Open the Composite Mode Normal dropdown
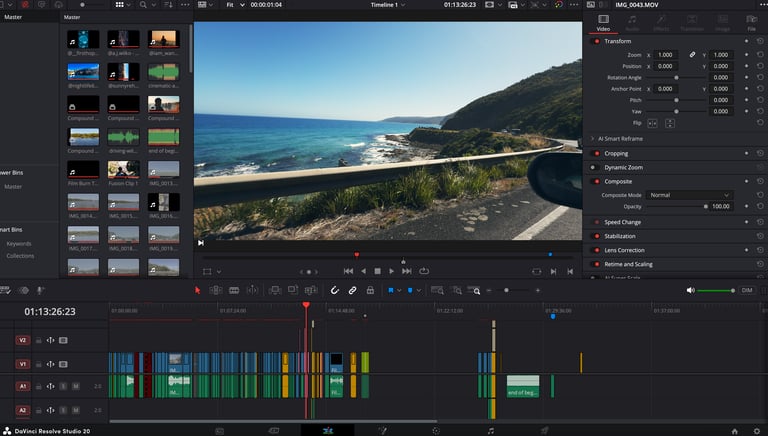768x436 pixels. 689,195
